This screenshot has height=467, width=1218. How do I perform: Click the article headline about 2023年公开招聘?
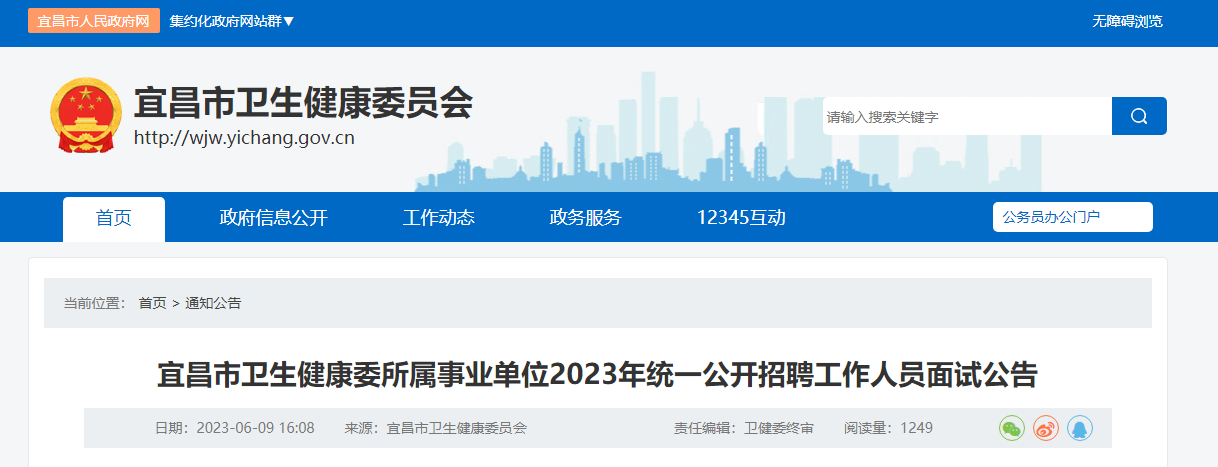(597, 375)
